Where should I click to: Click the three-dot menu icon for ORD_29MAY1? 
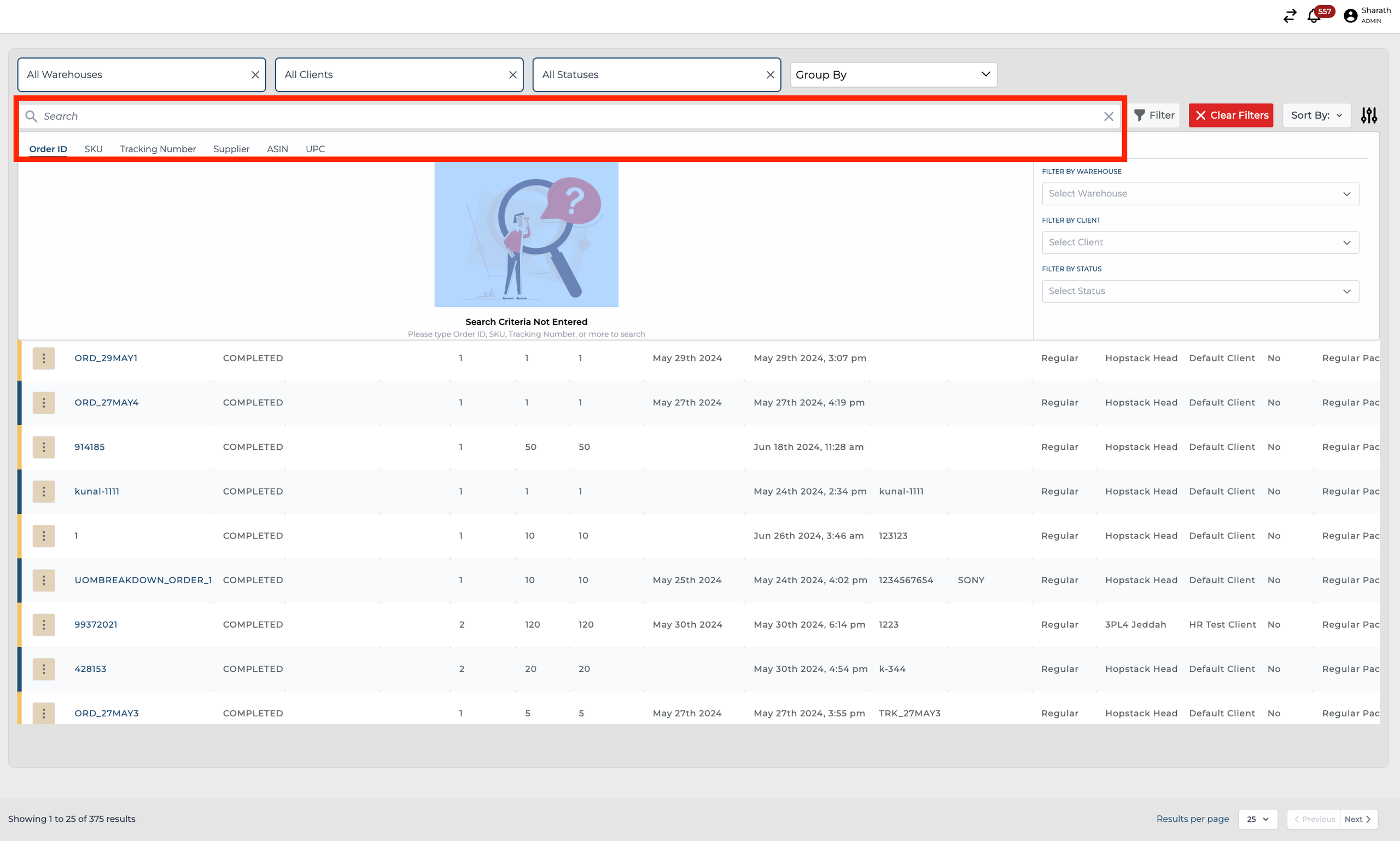[44, 358]
